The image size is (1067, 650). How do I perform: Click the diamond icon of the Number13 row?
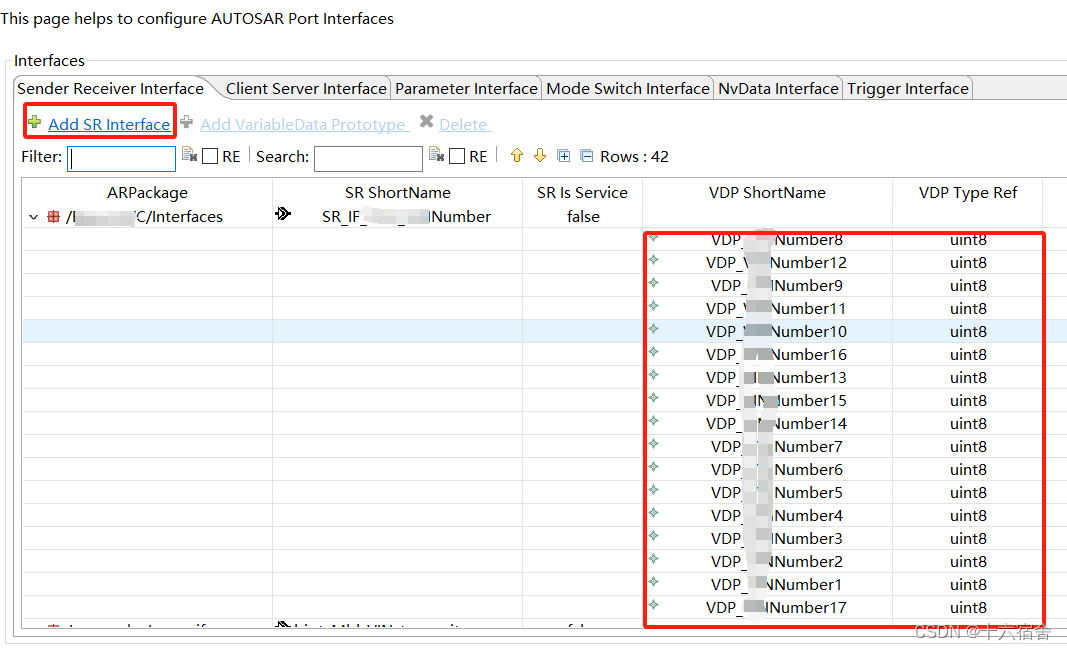(x=654, y=375)
